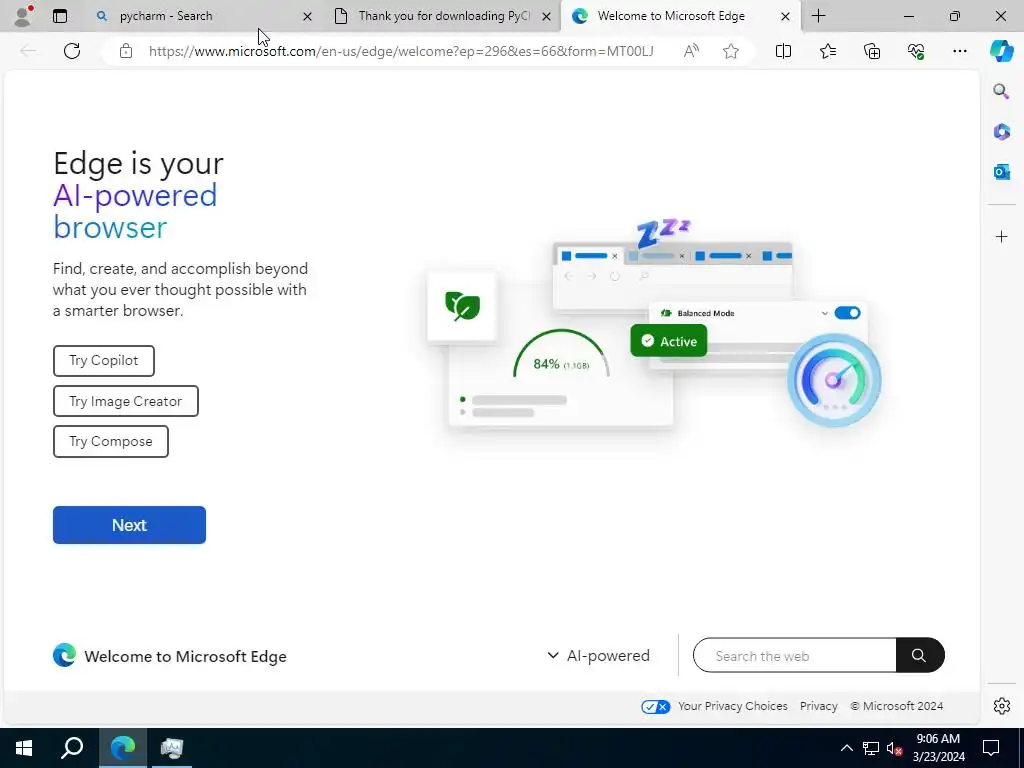Close the Thank you for downloading tab
Screen dimensions: 1024x768
tap(547, 16)
